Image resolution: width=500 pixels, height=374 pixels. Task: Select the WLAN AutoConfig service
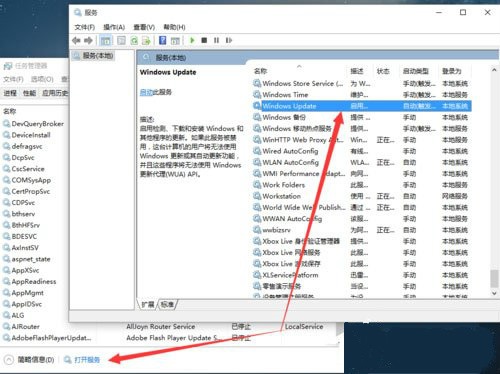click(x=362, y=162)
